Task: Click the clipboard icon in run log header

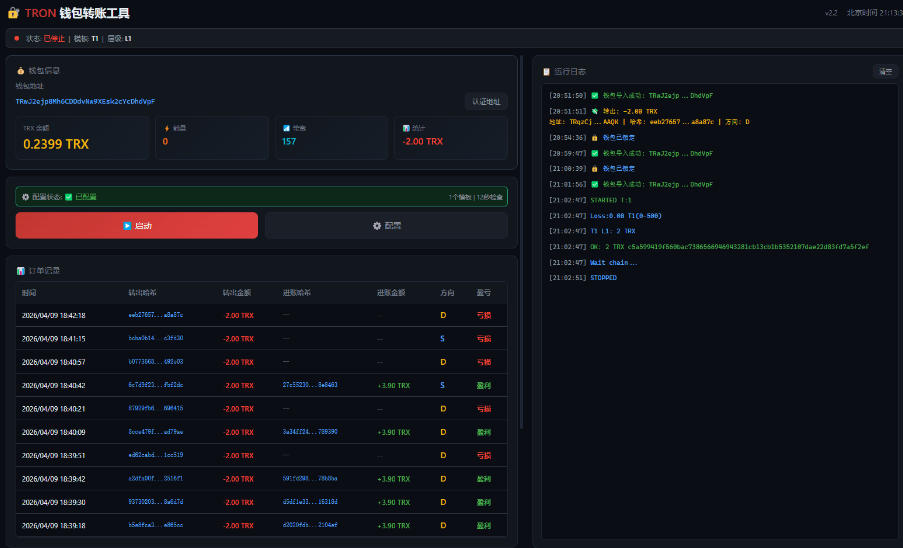Action: [x=546, y=71]
